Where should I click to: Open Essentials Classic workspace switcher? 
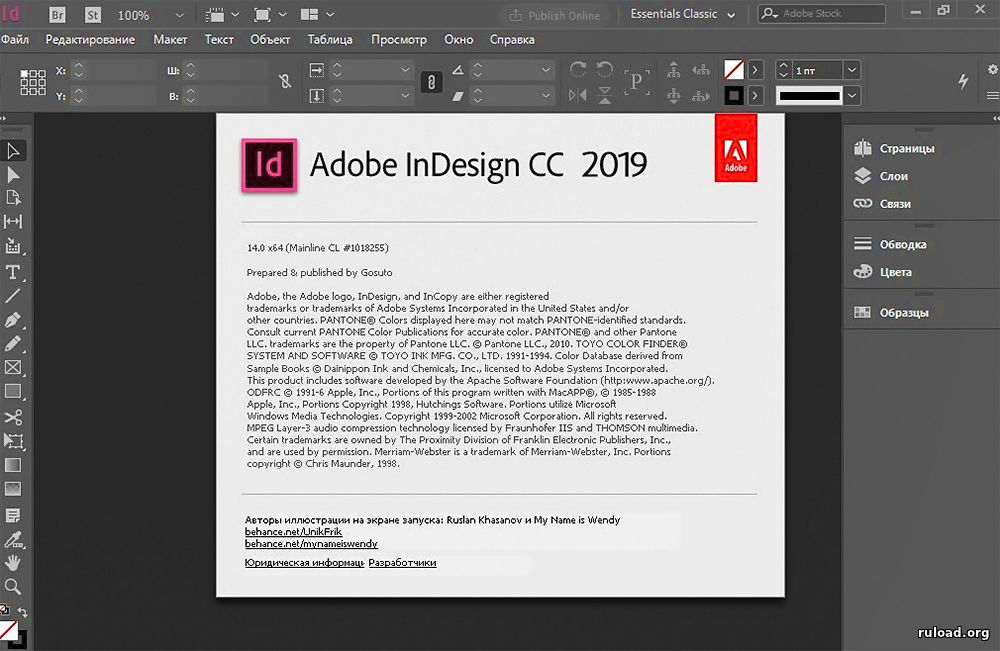(x=682, y=14)
